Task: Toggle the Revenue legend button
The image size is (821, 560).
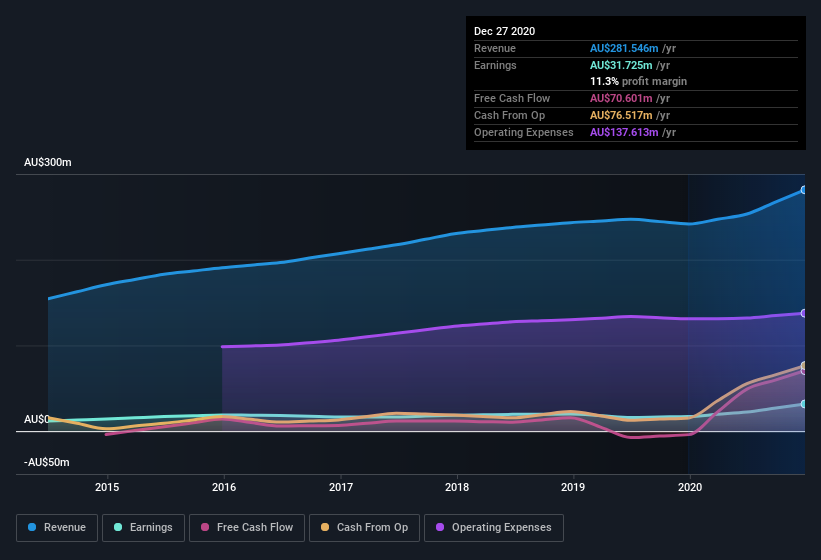Action: (56, 527)
